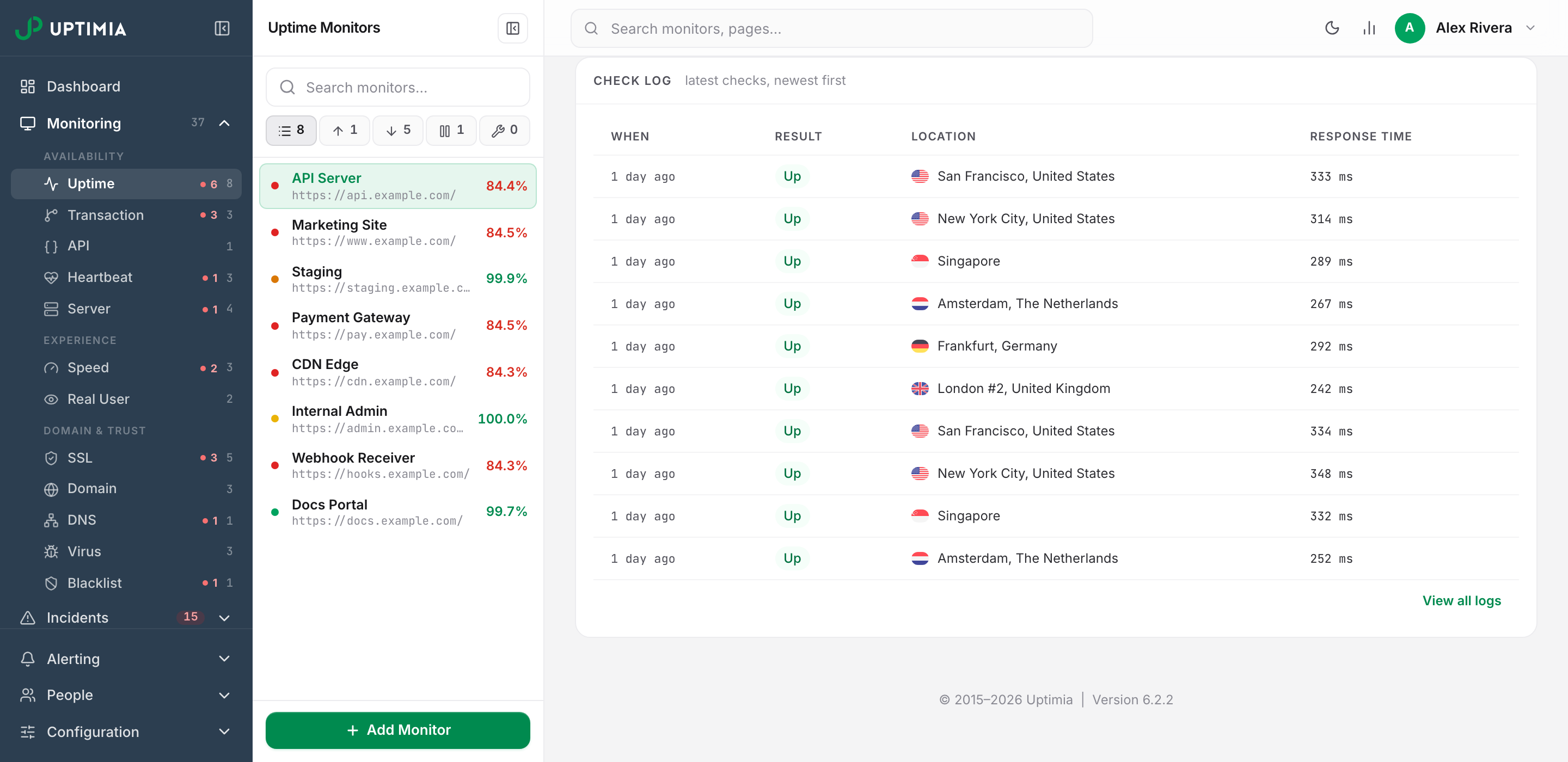Expand the Configuration section

[x=126, y=732]
